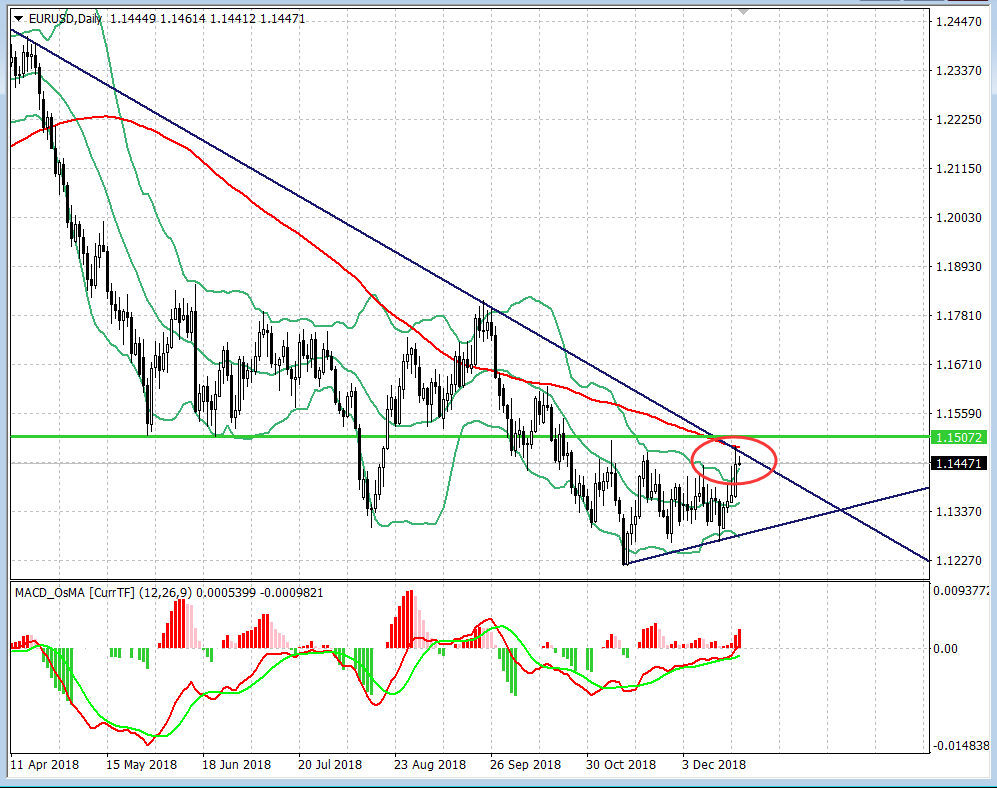Open the dropdown arrow beside EURUSD,Daily
The width and height of the screenshot is (997, 788).
pos(18,19)
